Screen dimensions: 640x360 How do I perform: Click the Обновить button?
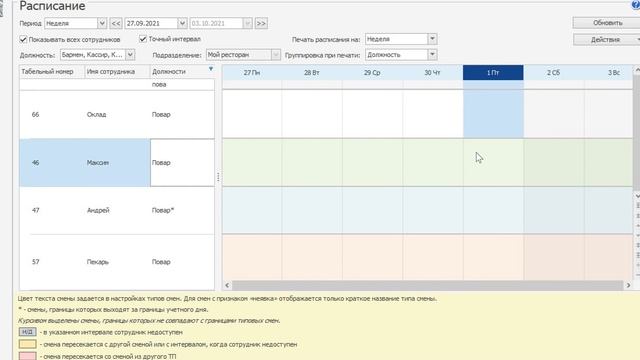(607, 23)
